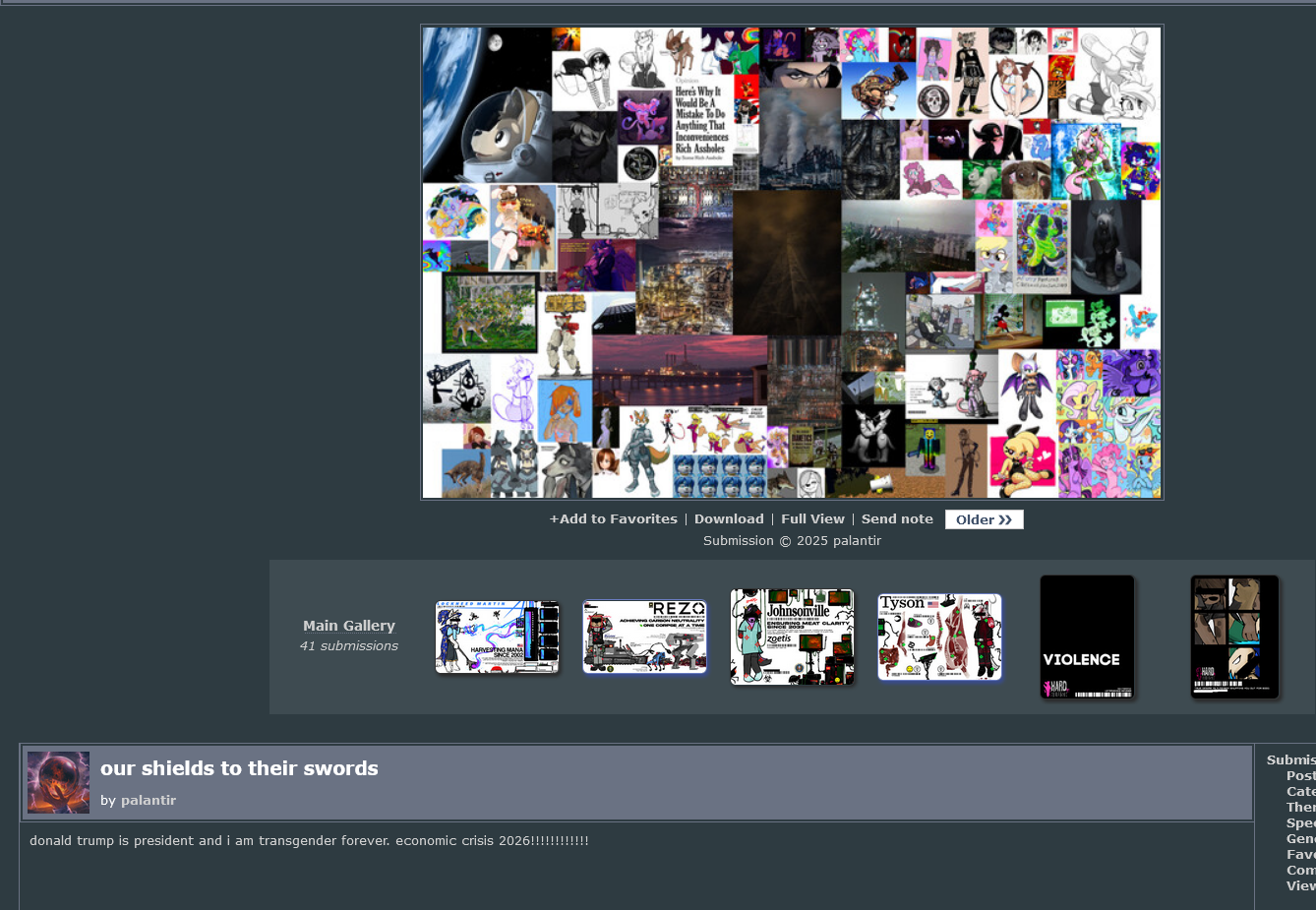Open the Johnsonville gallery thumbnail
1316x910 pixels.
[x=792, y=637]
